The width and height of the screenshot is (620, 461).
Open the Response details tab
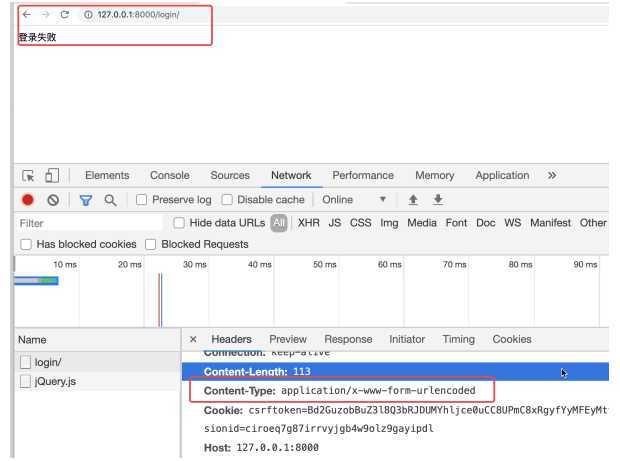coord(348,339)
